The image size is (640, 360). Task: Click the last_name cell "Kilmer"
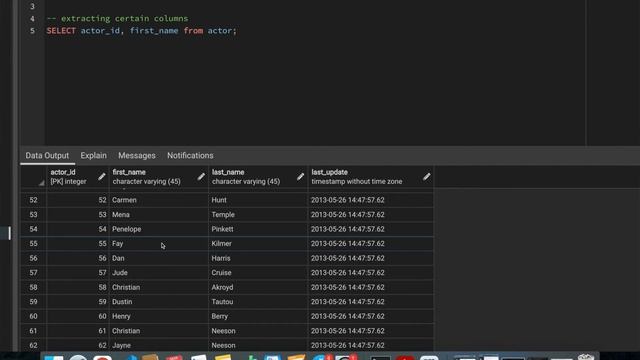pyautogui.click(x=258, y=244)
